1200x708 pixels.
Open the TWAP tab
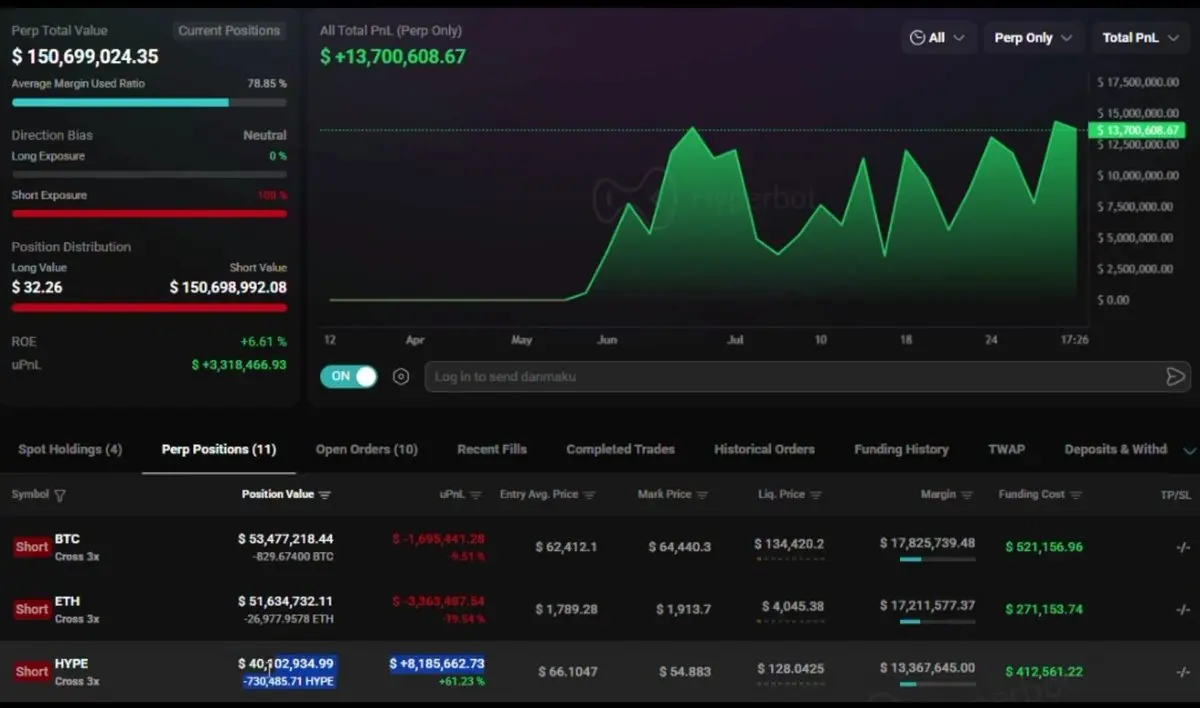(x=1006, y=449)
